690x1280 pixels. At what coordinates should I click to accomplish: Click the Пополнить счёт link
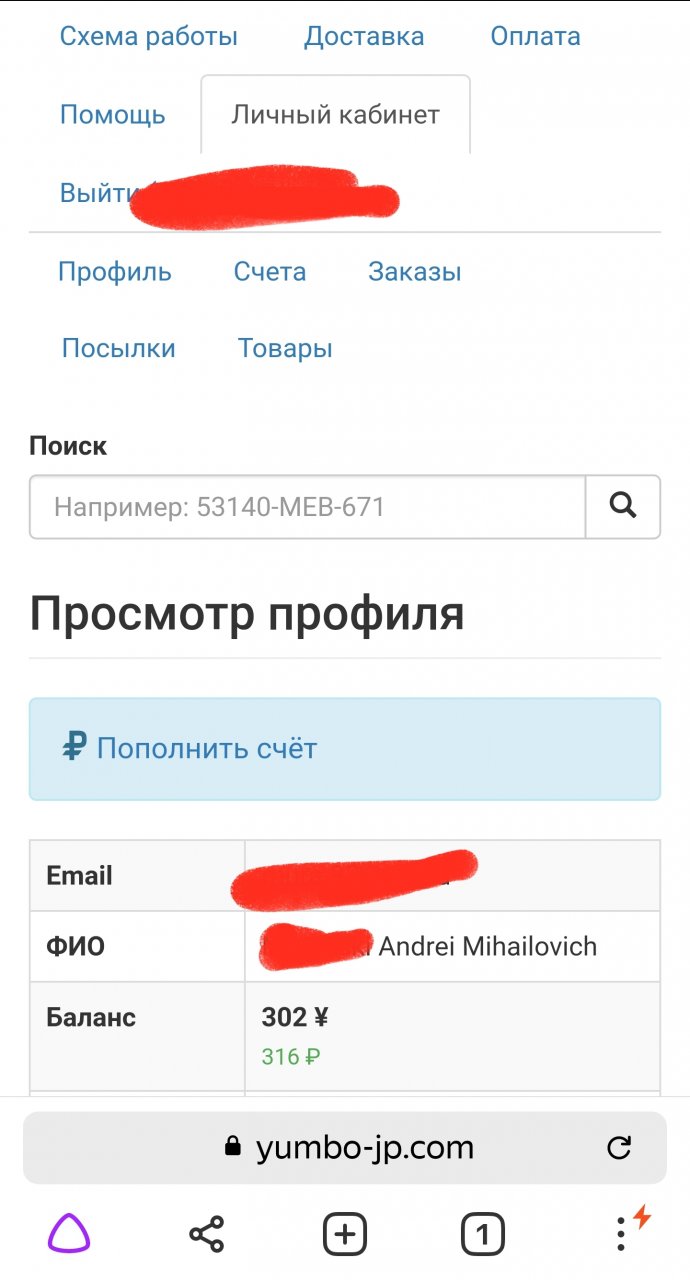tap(206, 748)
